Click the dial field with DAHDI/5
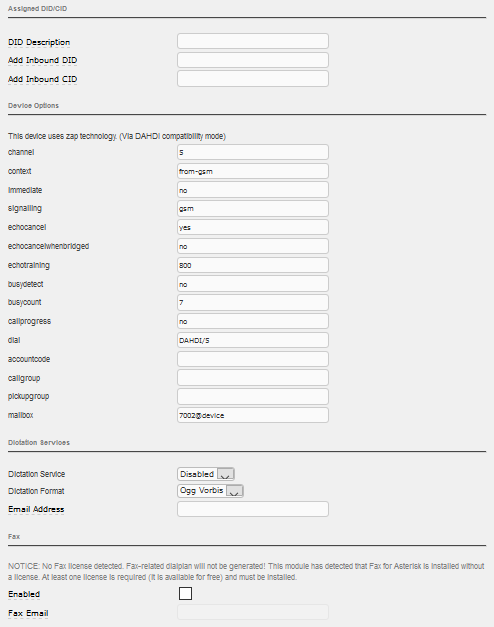 point(253,340)
